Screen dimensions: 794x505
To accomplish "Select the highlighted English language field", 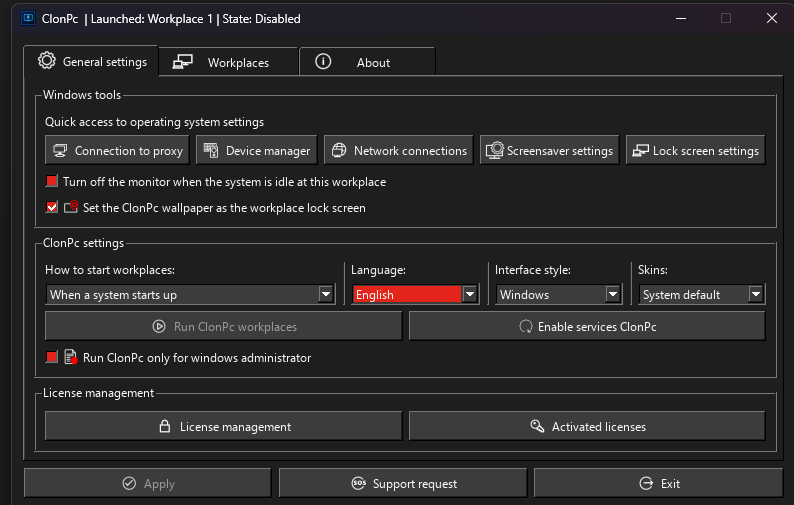I will click(x=407, y=294).
